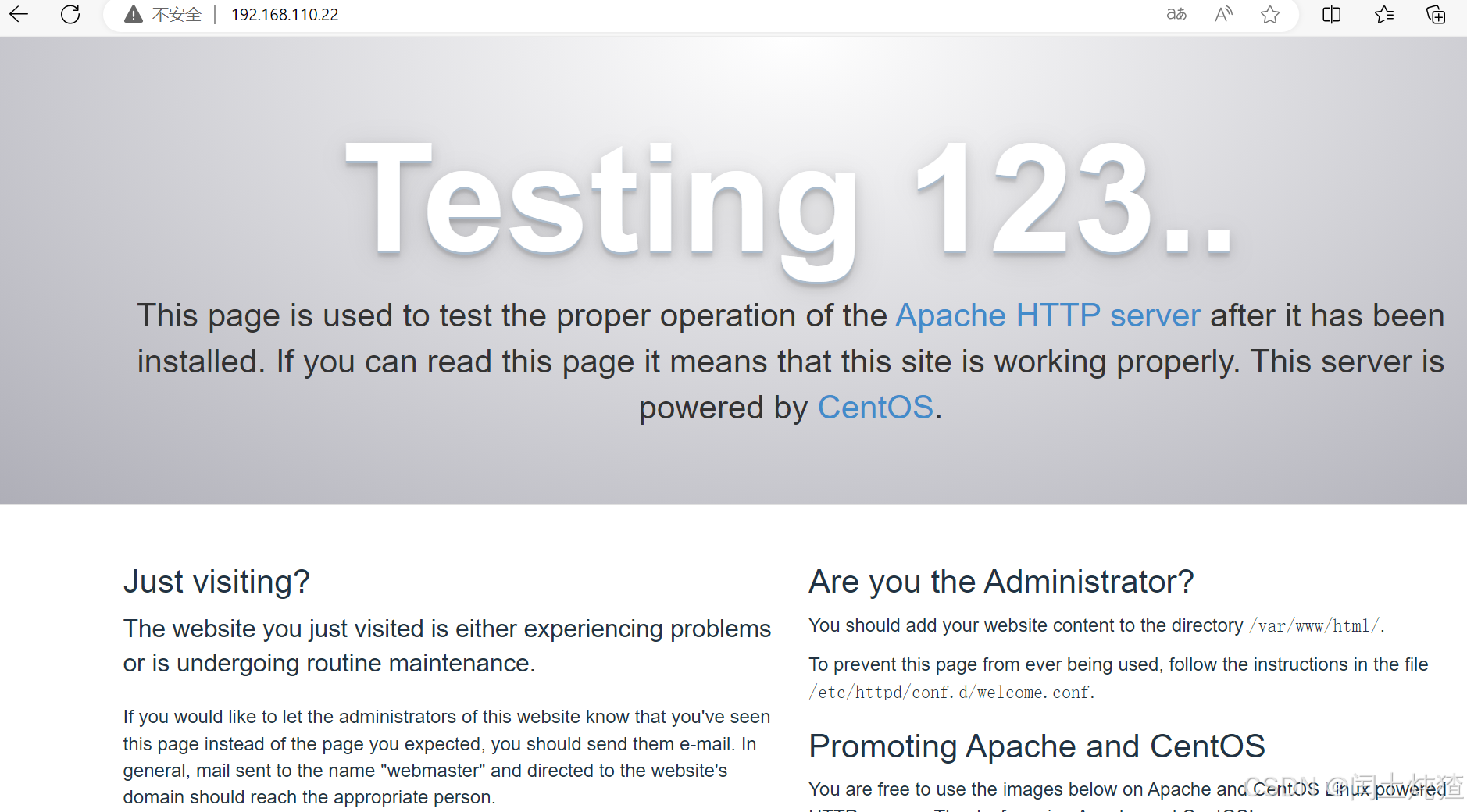Image resolution: width=1467 pixels, height=812 pixels.
Task: Follow the CentOS link
Action: [x=876, y=408]
